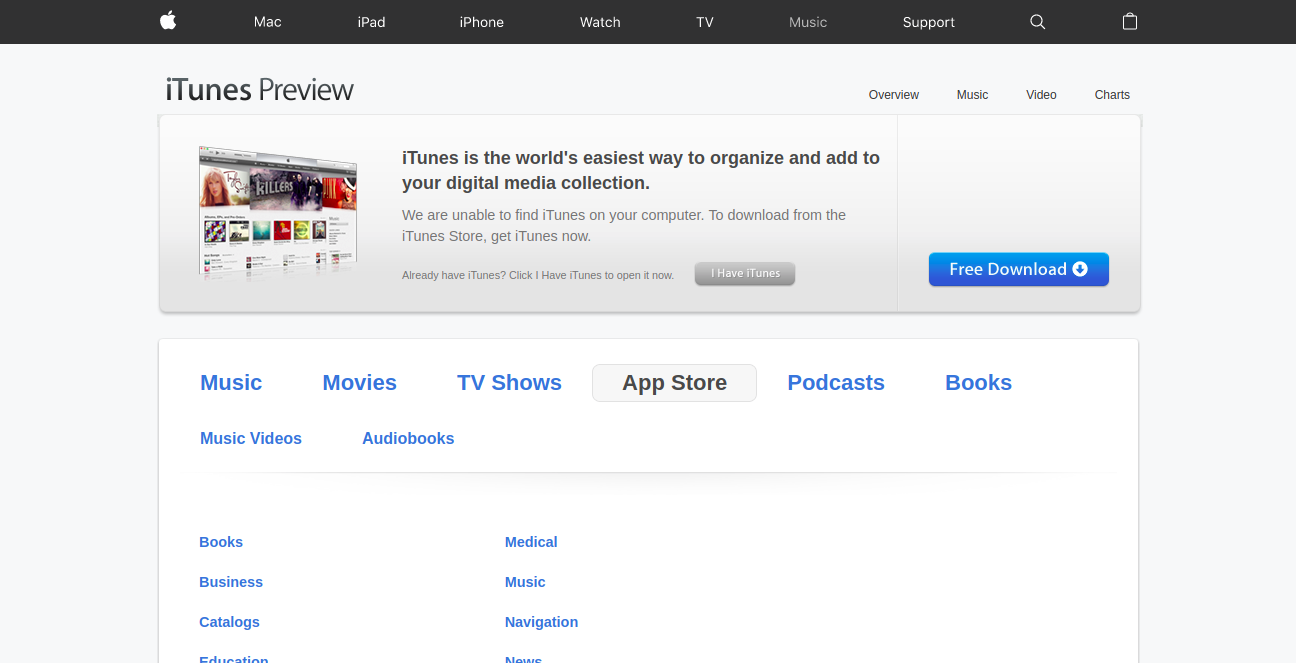This screenshot has width=1296, height=663.
Task: Open the shopping bag icon
Action: click(x=1130, y=21)
